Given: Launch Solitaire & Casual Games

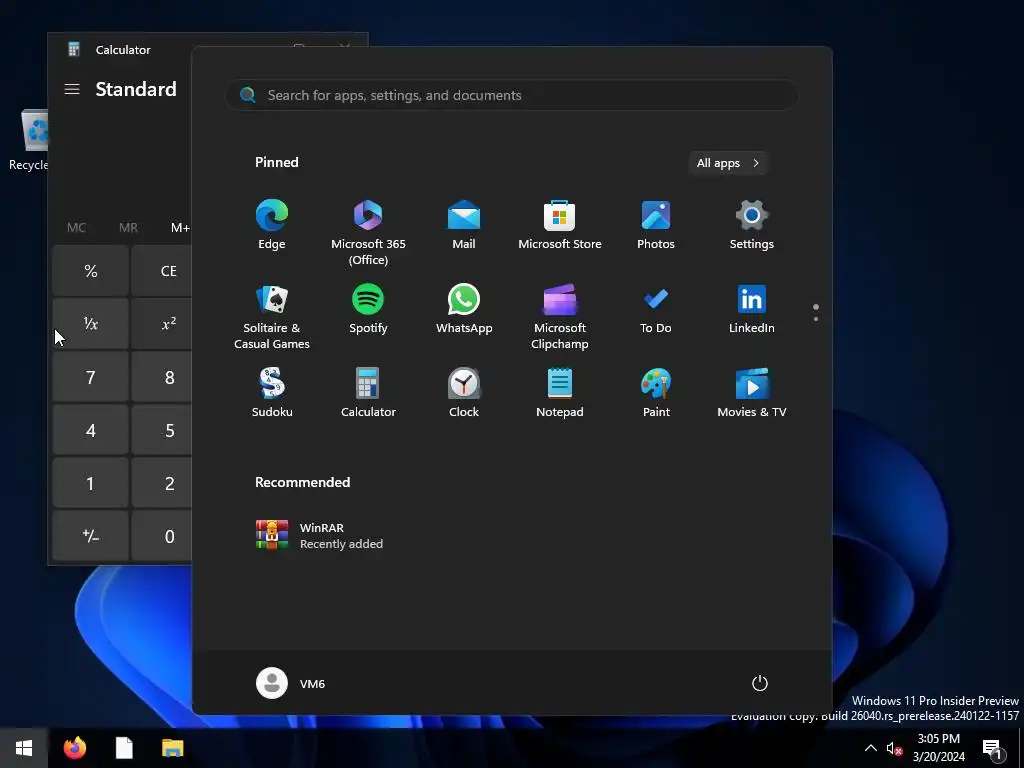Looking at the screenshot, I should (x=272, y=317).
